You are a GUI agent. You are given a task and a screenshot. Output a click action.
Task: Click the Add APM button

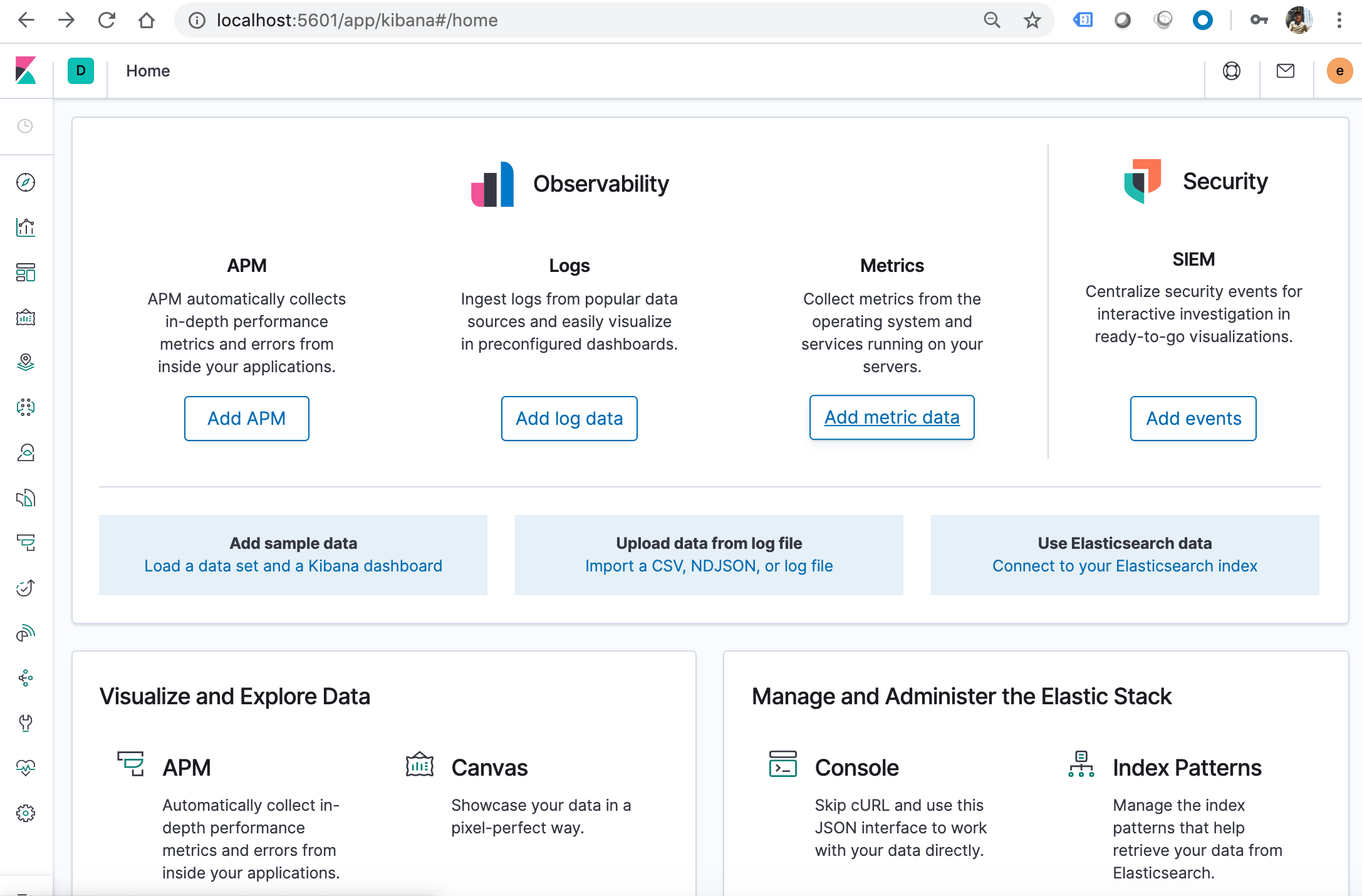click(x=246, y=419)
